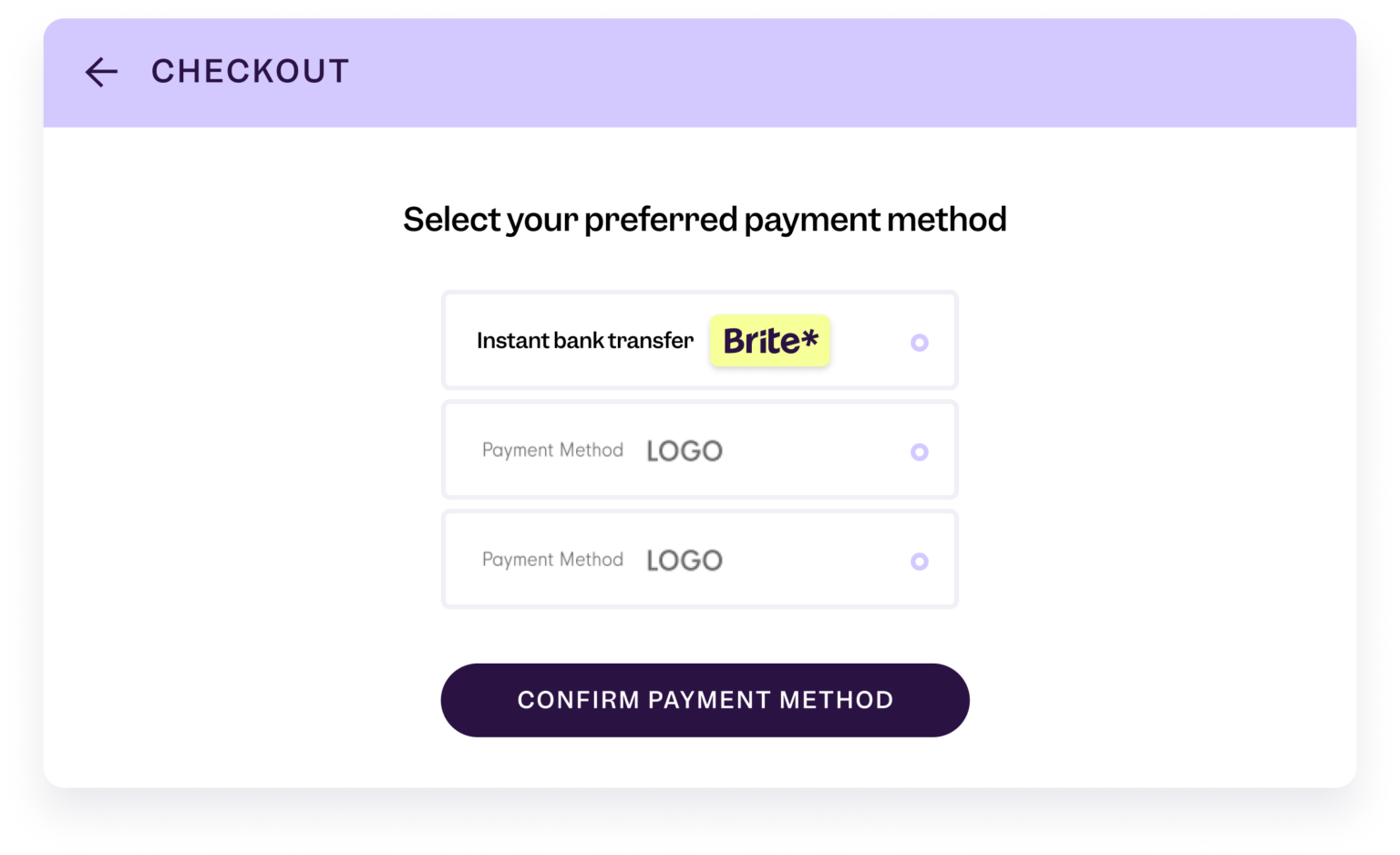Screen dimensions: 1400x855
Task: Click the Instant bank transfer text label
Action: click(x=585, y=340)
